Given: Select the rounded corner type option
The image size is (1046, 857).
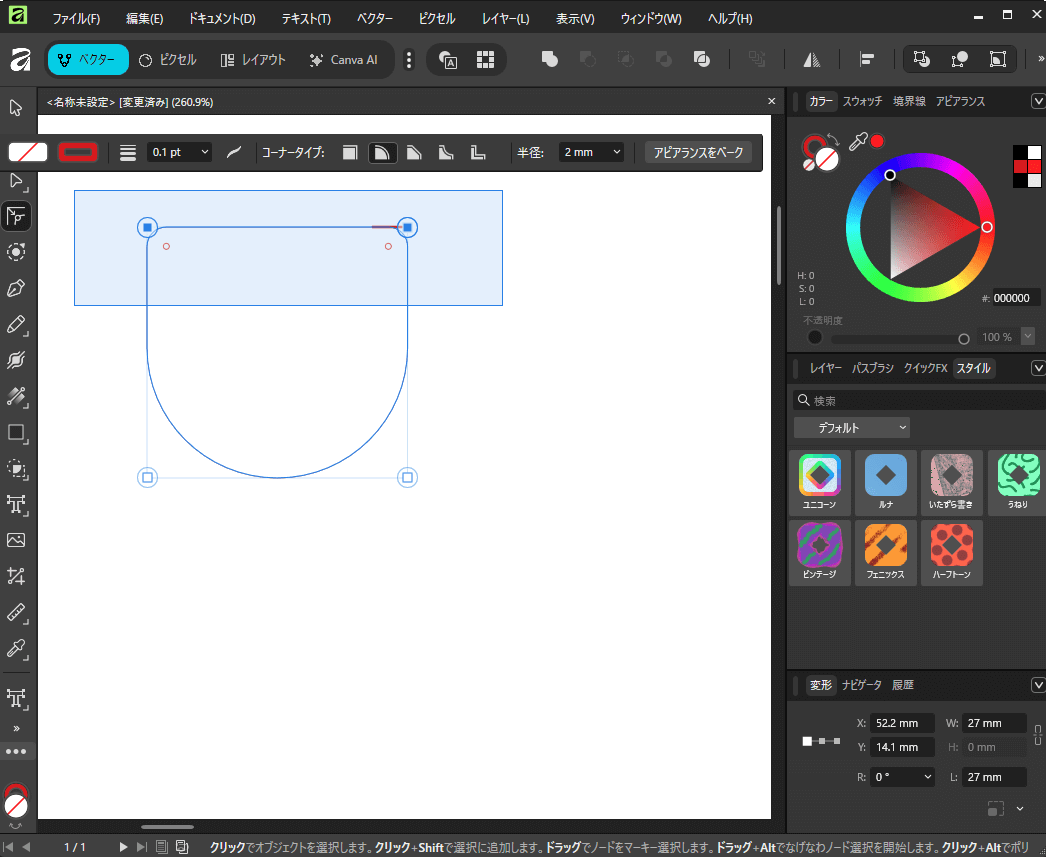Looking at the screenshot, I should [382, 152].
